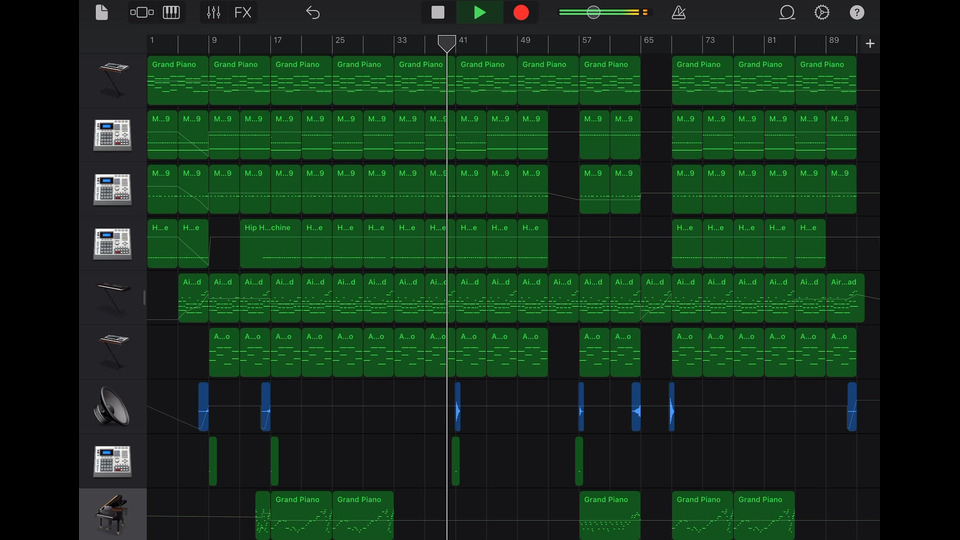Image resolution: width=960 pixels, height=540 pixels.
Task: Start recording with red Record button
Action: tap(521, 13)
